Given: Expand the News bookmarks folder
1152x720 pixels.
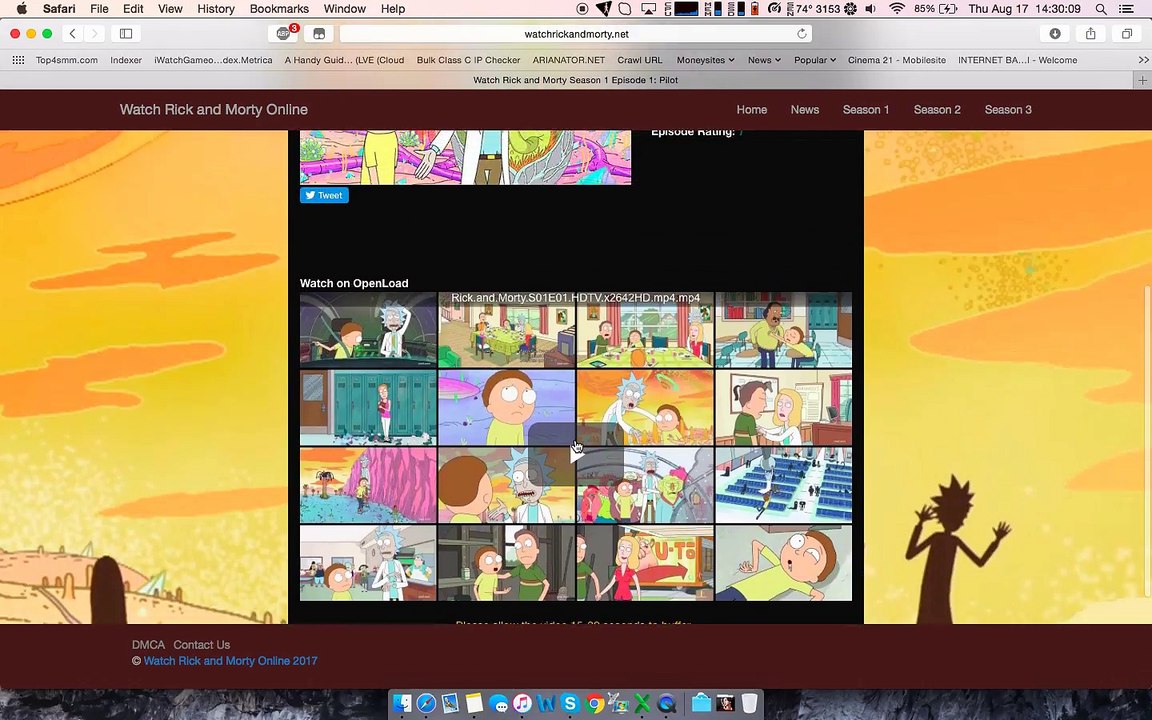Looking at the screenshot, I should coord(764,60).
